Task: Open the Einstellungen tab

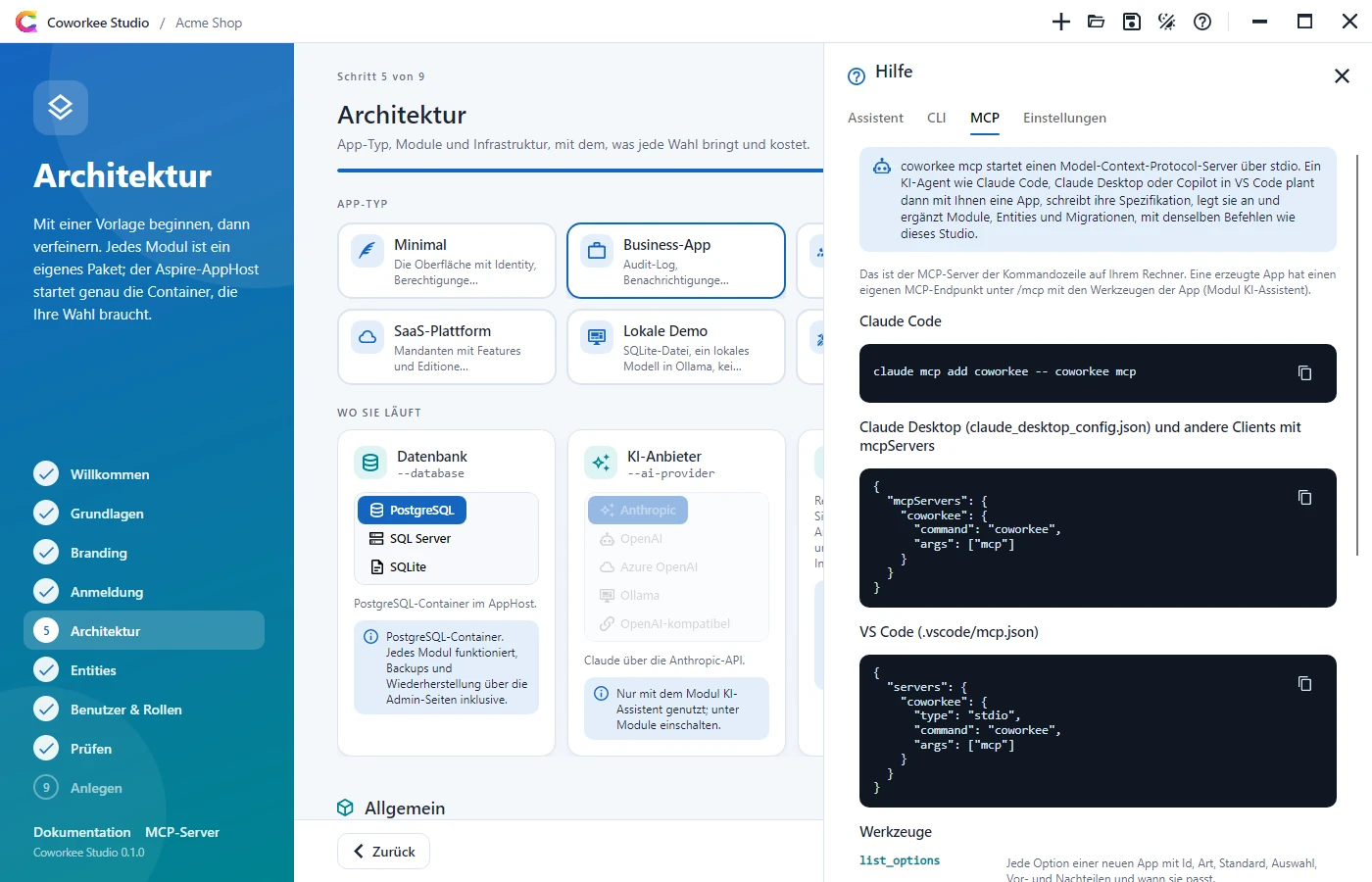Action: [x=1064, y=118]
